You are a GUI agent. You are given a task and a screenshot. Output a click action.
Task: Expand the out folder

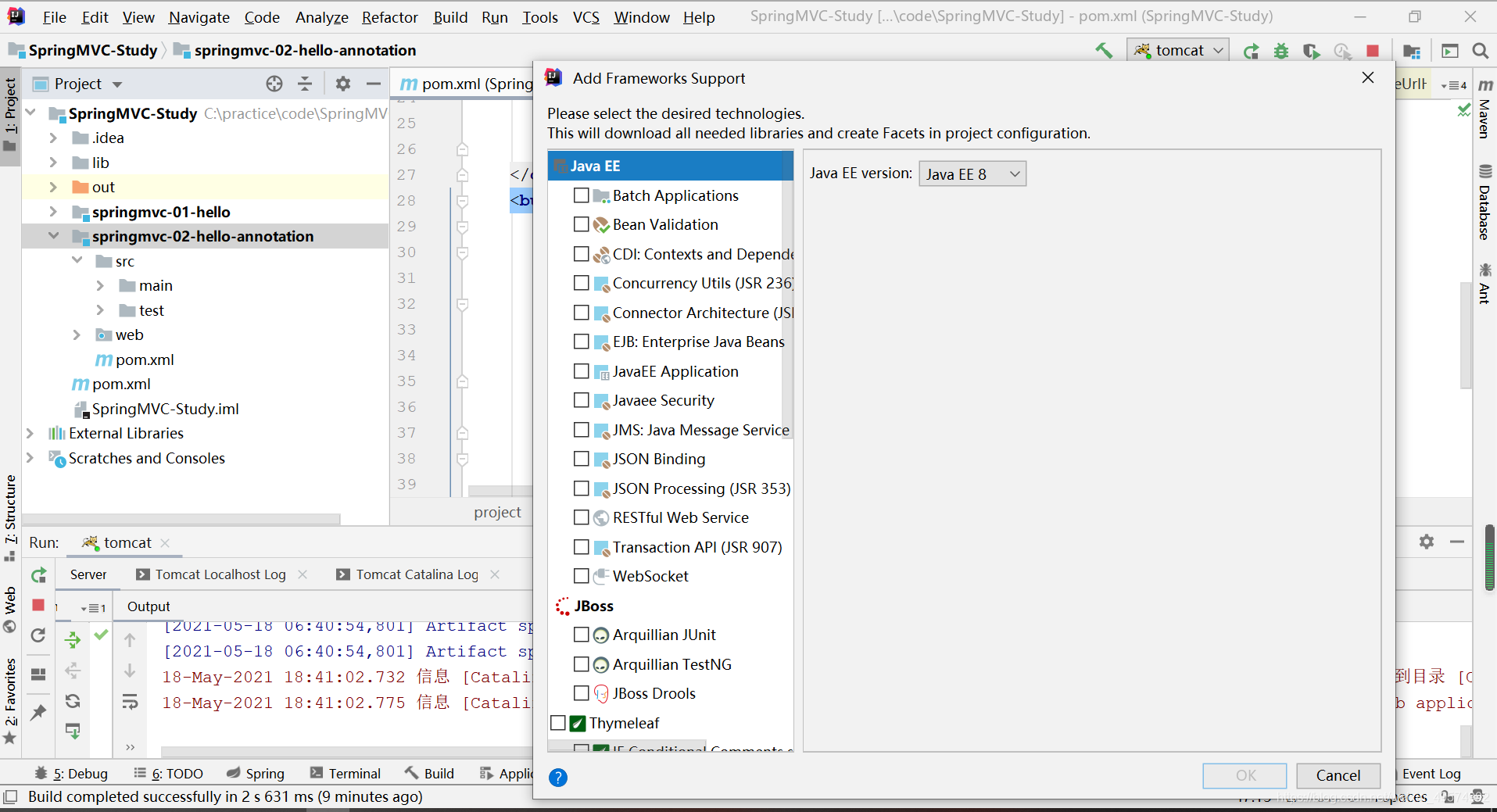[x=53, y=187]
